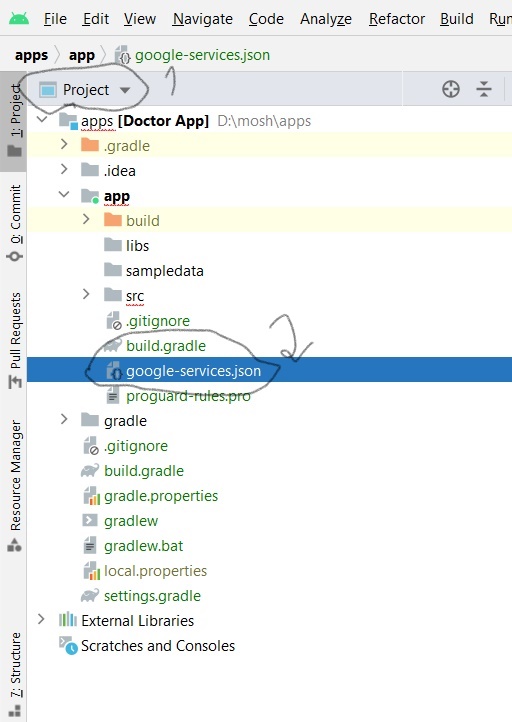Select proguard-rules.pro file name
Screen dimensions: 512x722
click(x=188, y=396)
